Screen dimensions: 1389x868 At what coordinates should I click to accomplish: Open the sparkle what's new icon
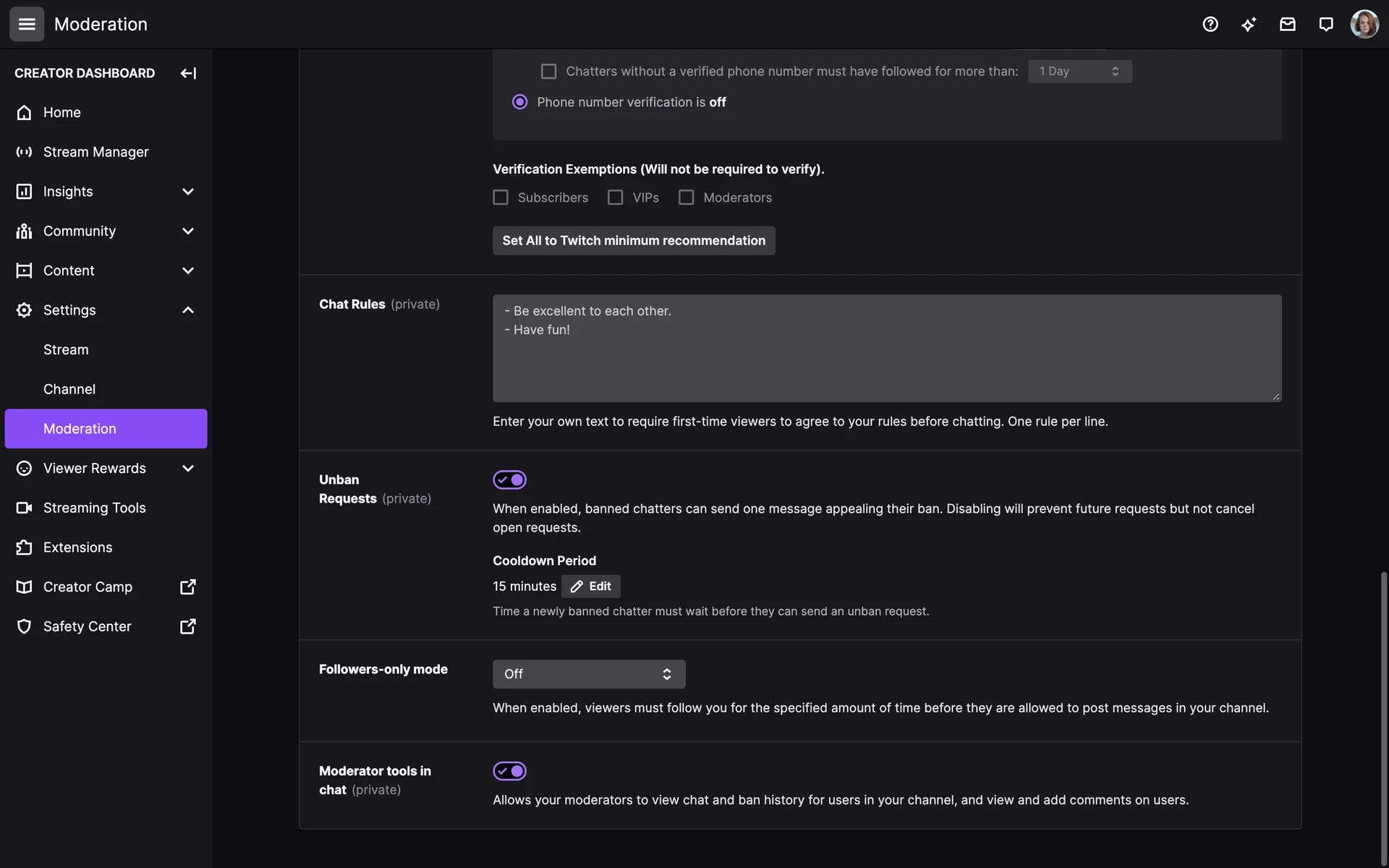pos(1249,24)
